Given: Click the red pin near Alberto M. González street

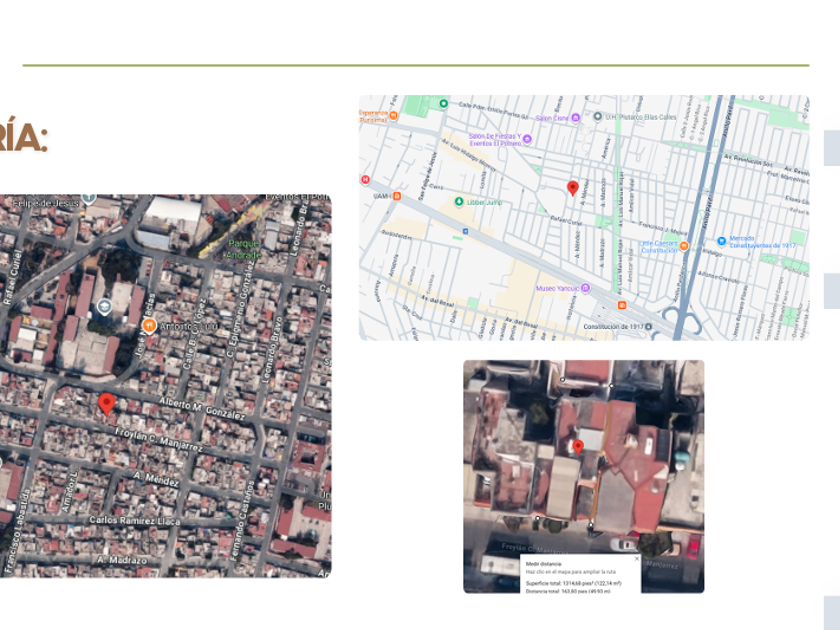Looking at the screenshot, I should pyautogui.click(x=107, y=404).
